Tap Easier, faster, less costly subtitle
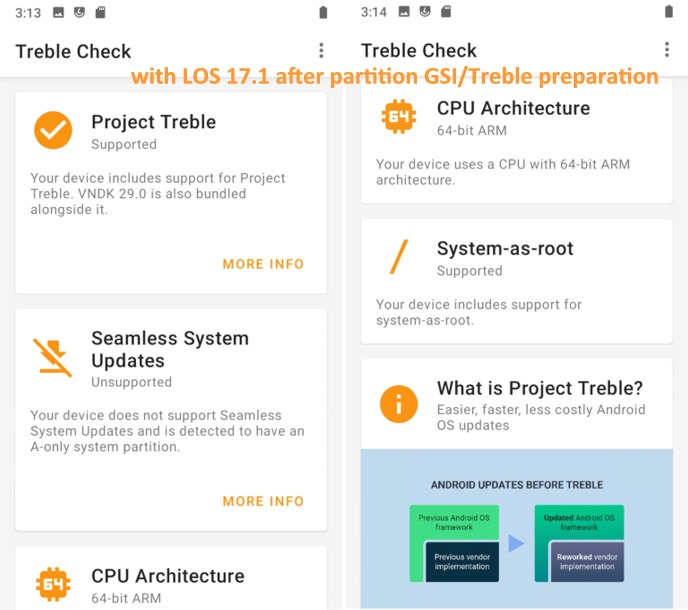688x610 pixels. pyautogui.click(x=541, y=417)
